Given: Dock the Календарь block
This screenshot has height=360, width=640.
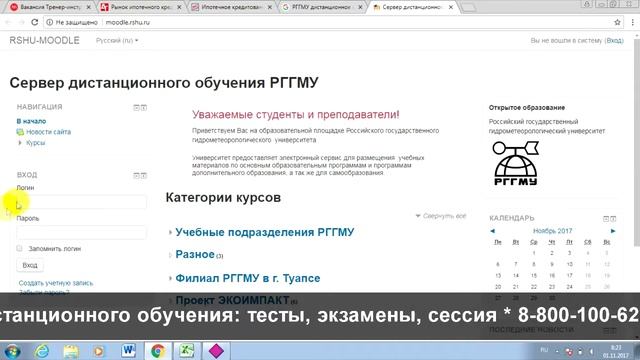Looking at the screenshot, I should click(x=613, y=219).
